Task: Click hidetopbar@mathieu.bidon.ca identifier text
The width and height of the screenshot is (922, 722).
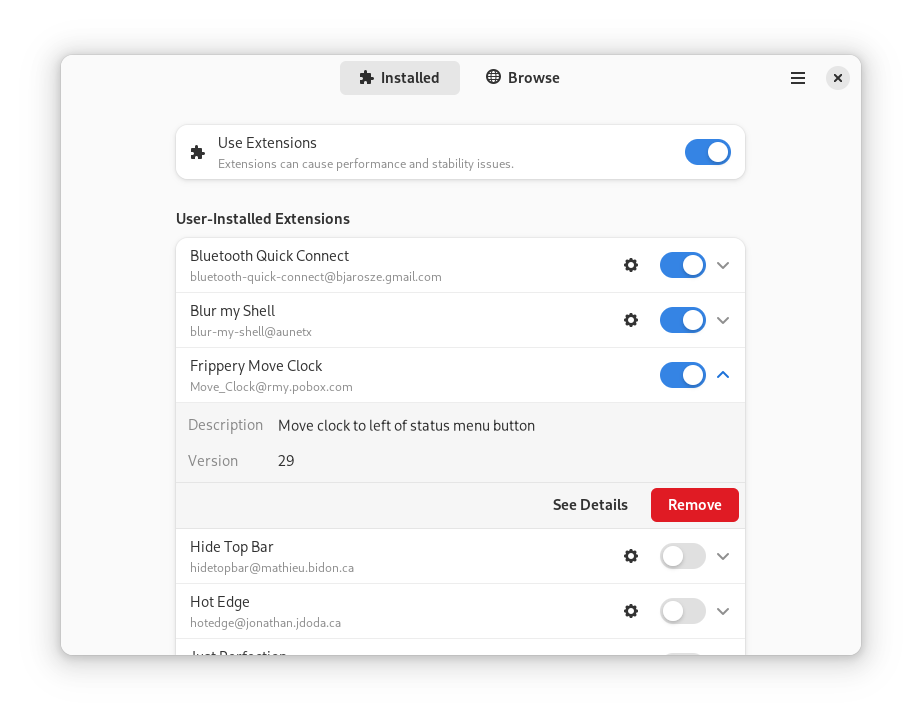Action: [x=272, y=568]
